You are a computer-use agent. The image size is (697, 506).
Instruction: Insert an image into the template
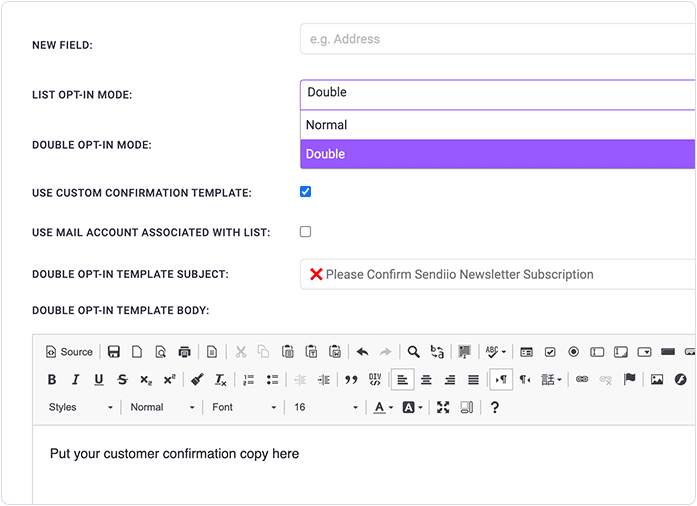point(657,380)
